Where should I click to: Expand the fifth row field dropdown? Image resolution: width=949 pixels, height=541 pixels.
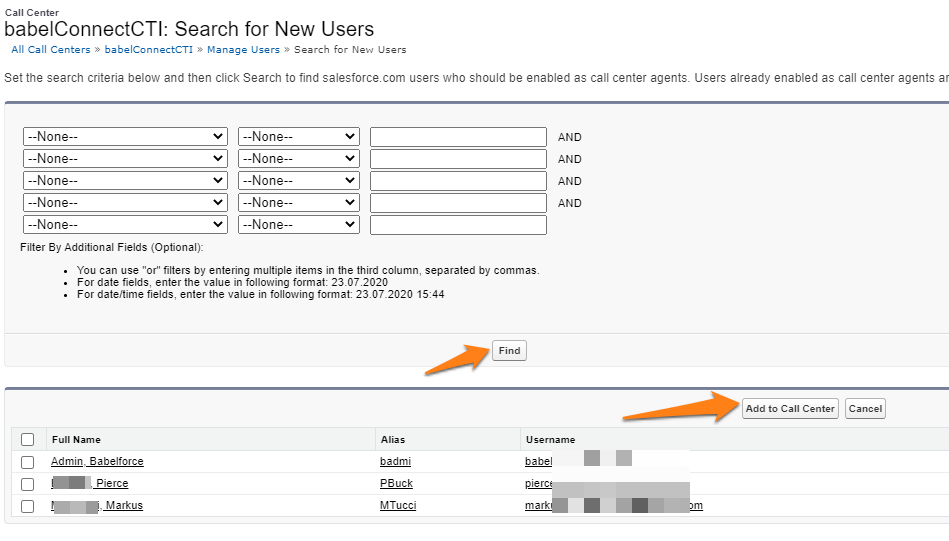click(x=125, y=225)
